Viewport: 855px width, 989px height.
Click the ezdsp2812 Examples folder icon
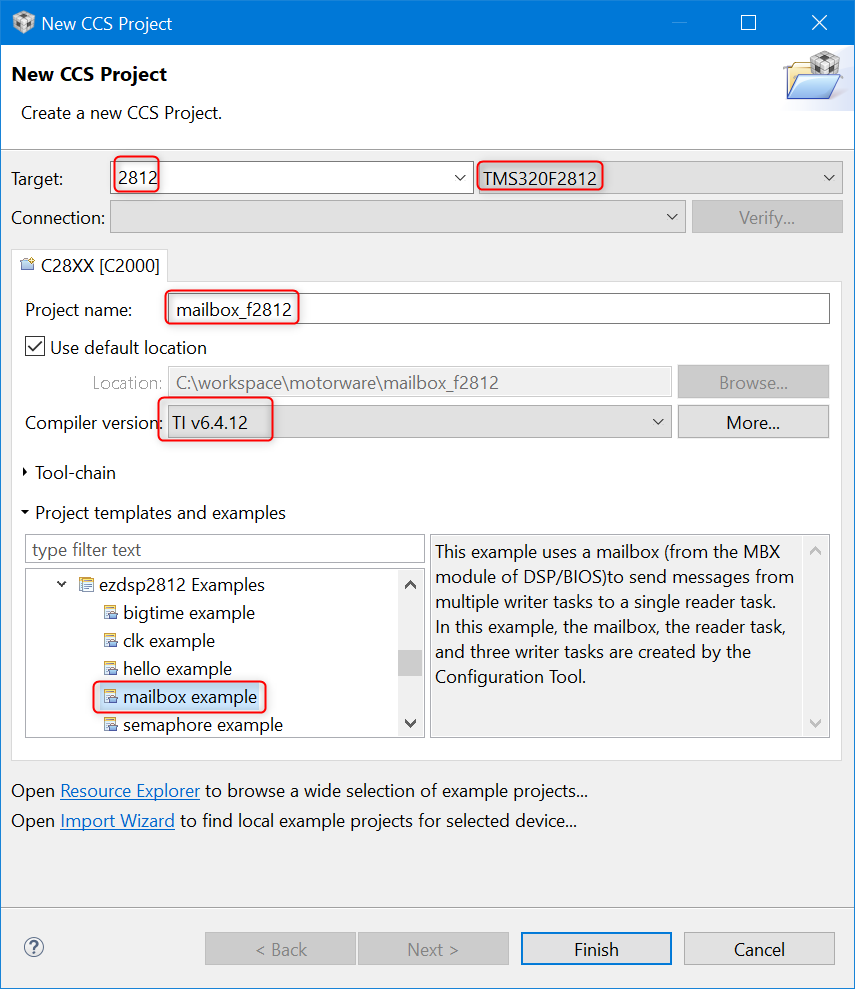click(86, 585)
